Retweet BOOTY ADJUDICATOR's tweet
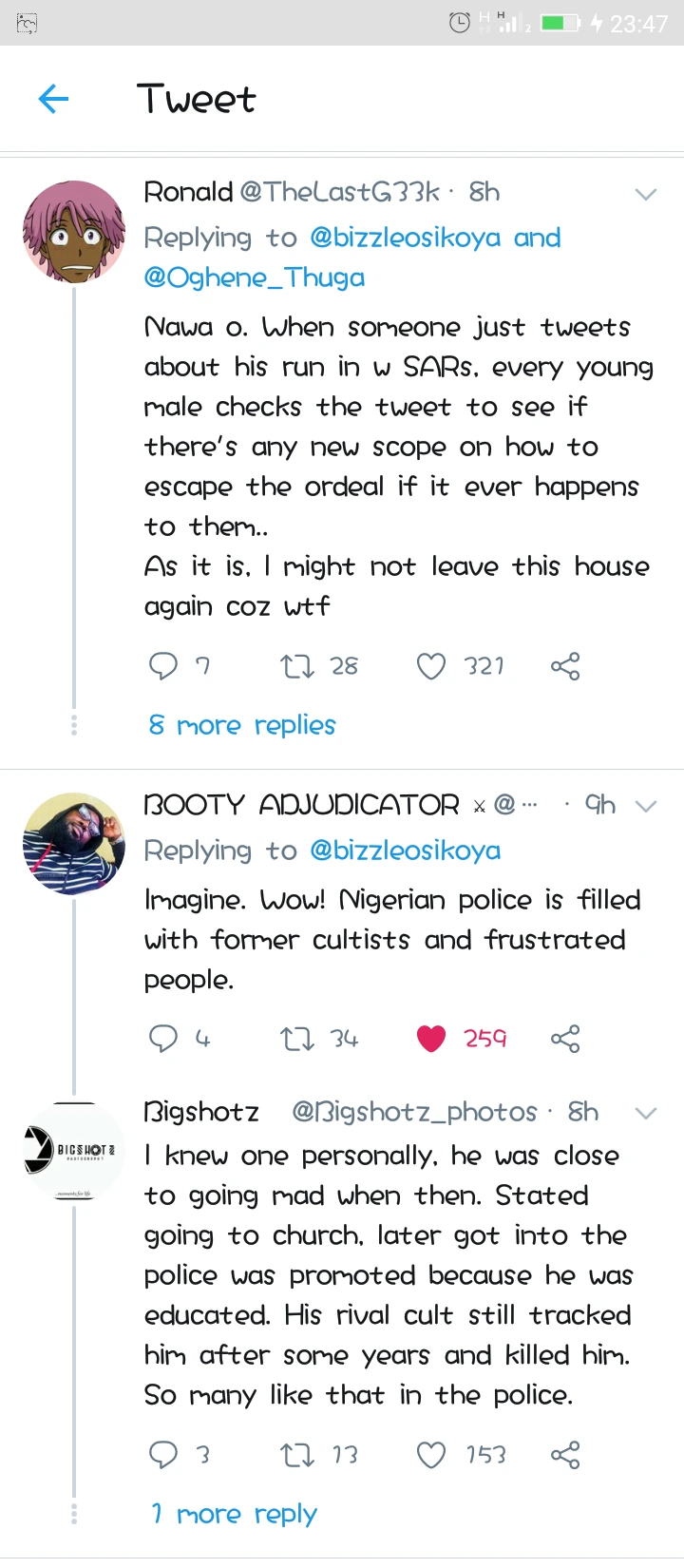 [297, 1038]
